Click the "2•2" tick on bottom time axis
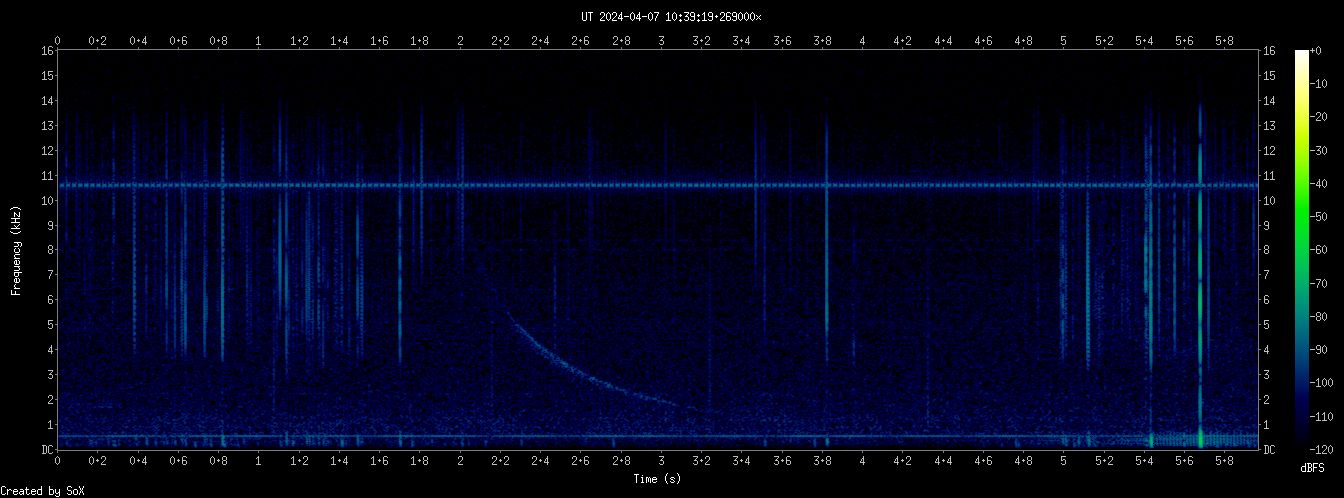This screenshot has height=498, width=1344. [500, 461]
